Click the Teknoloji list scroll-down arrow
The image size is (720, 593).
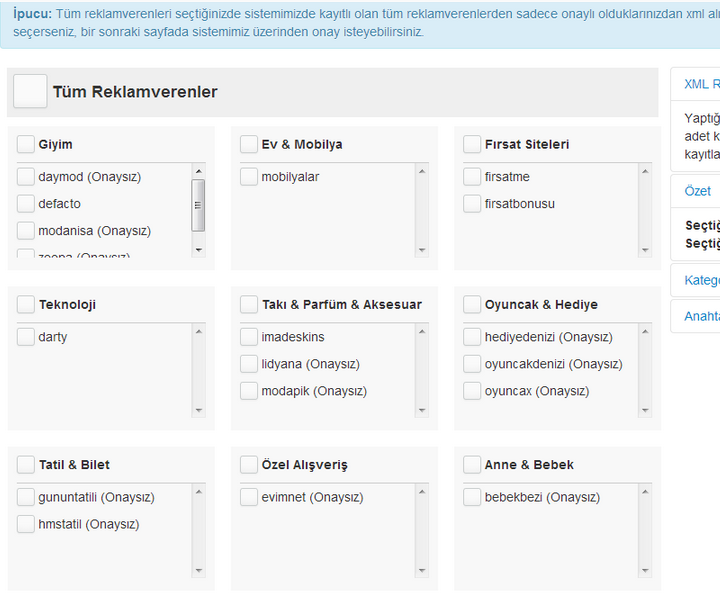198,411
